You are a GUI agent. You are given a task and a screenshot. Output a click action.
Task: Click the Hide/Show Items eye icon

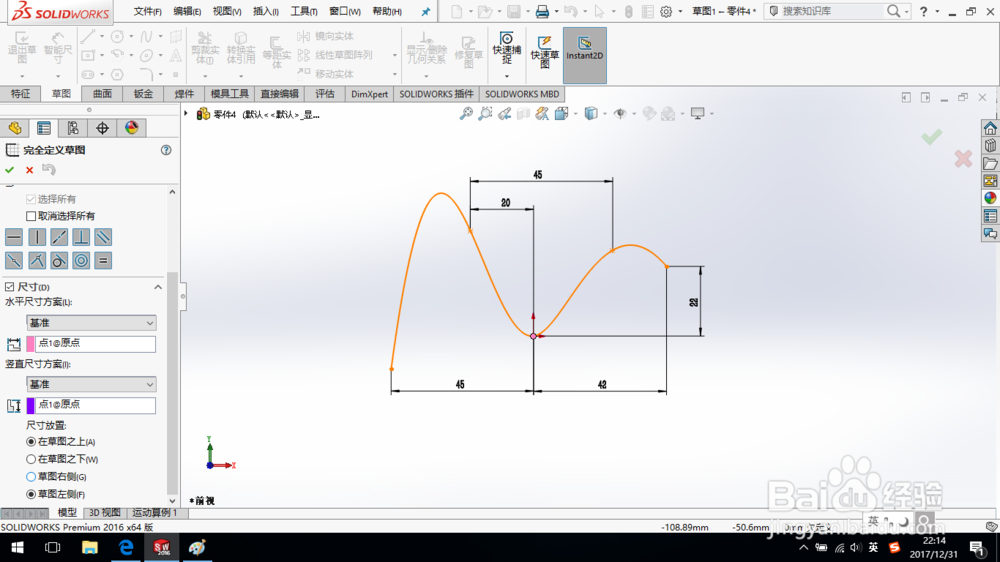(619, 114)
